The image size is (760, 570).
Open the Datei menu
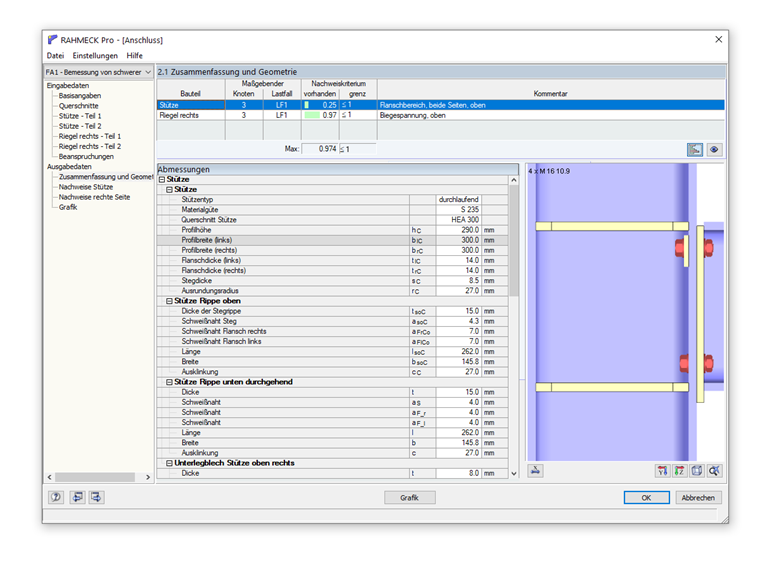[55, 56]
